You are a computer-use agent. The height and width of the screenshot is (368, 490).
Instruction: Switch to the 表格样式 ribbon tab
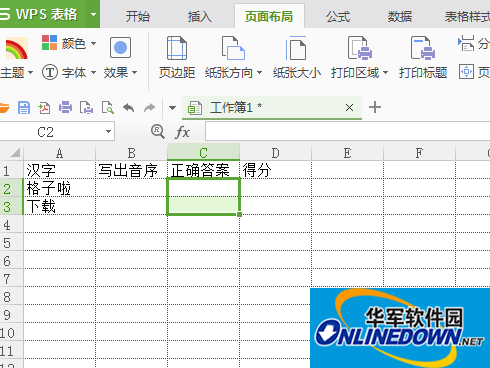point(467,16)
